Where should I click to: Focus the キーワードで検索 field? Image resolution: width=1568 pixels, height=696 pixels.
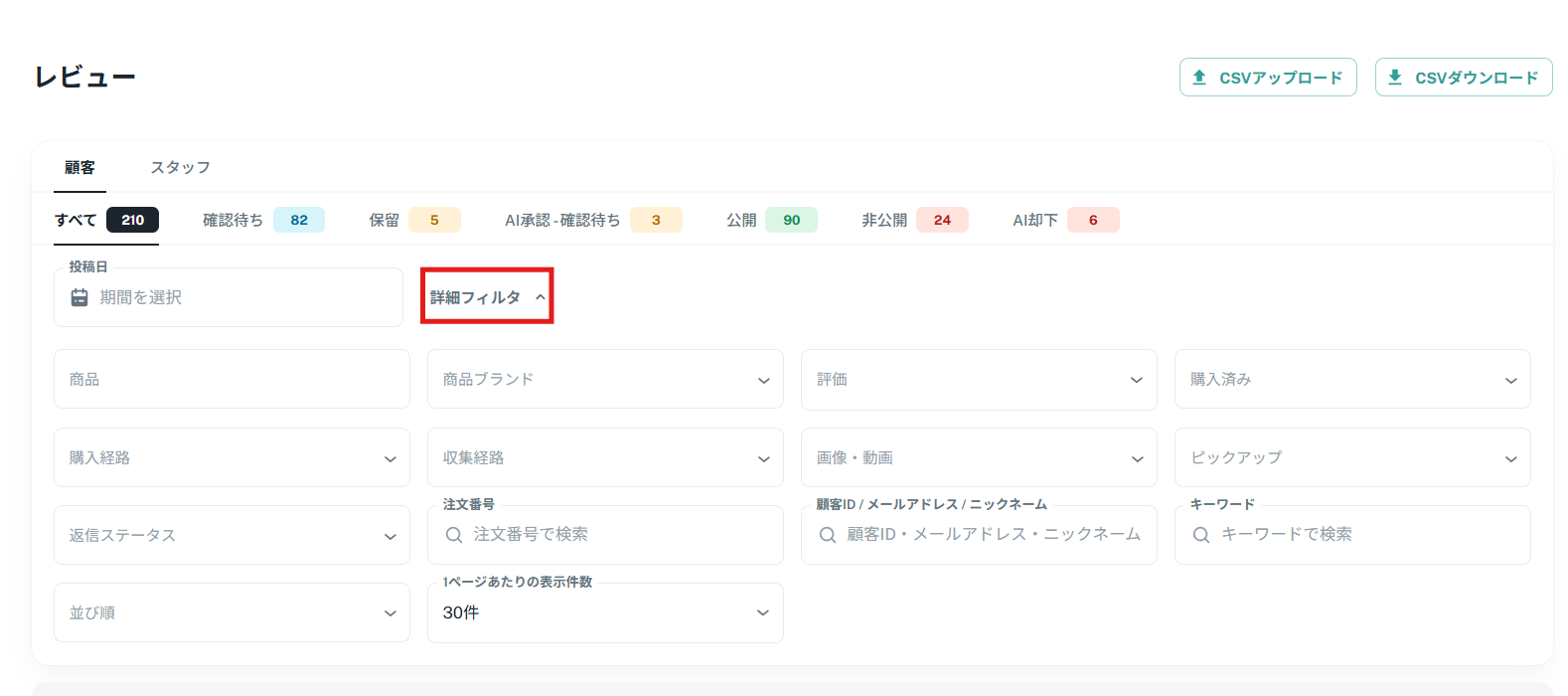pos(1352,535)
